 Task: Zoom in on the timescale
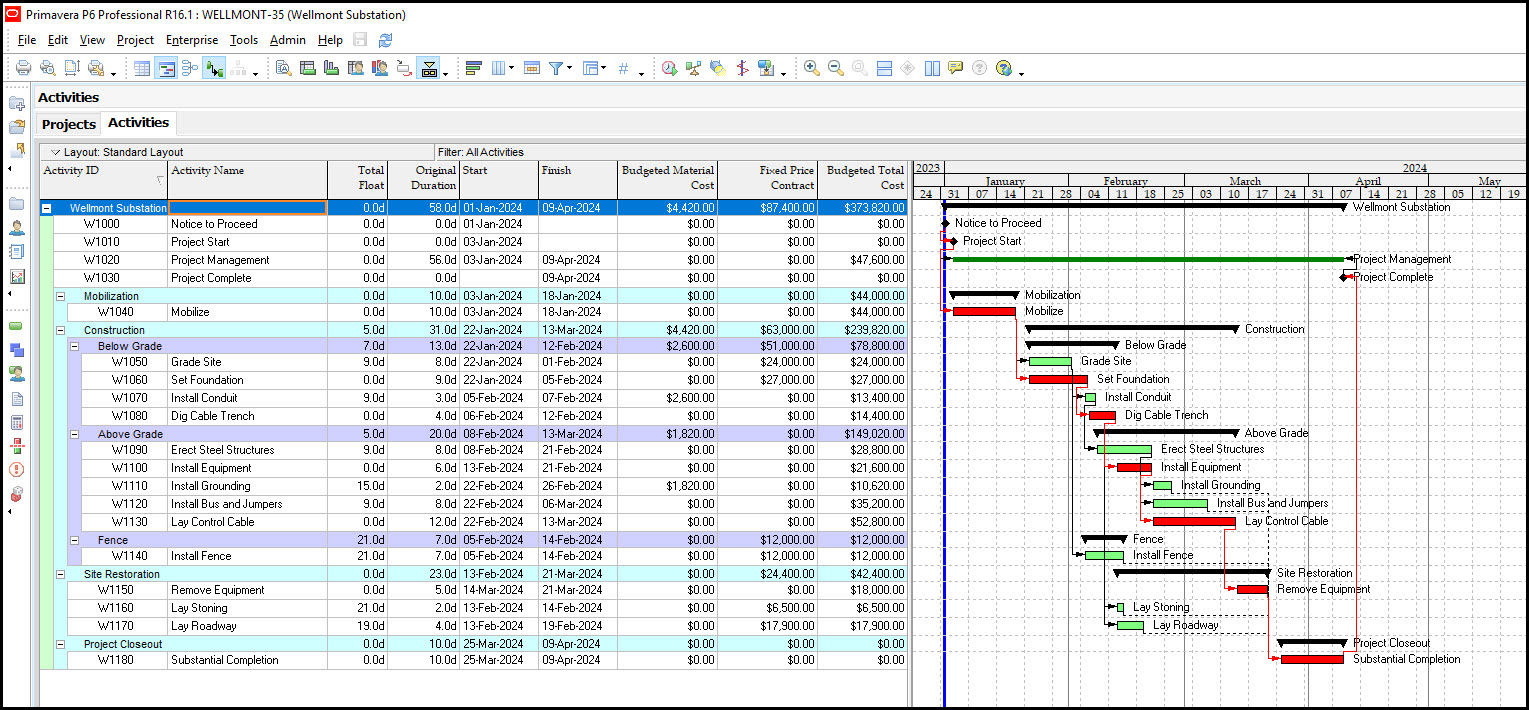coord(811,69)
